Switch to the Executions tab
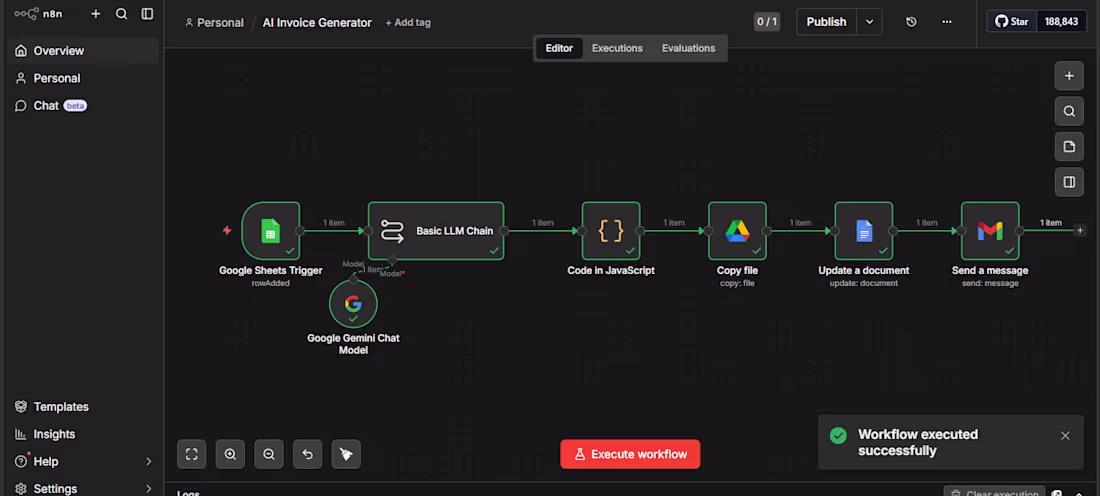 click(617, 48)
